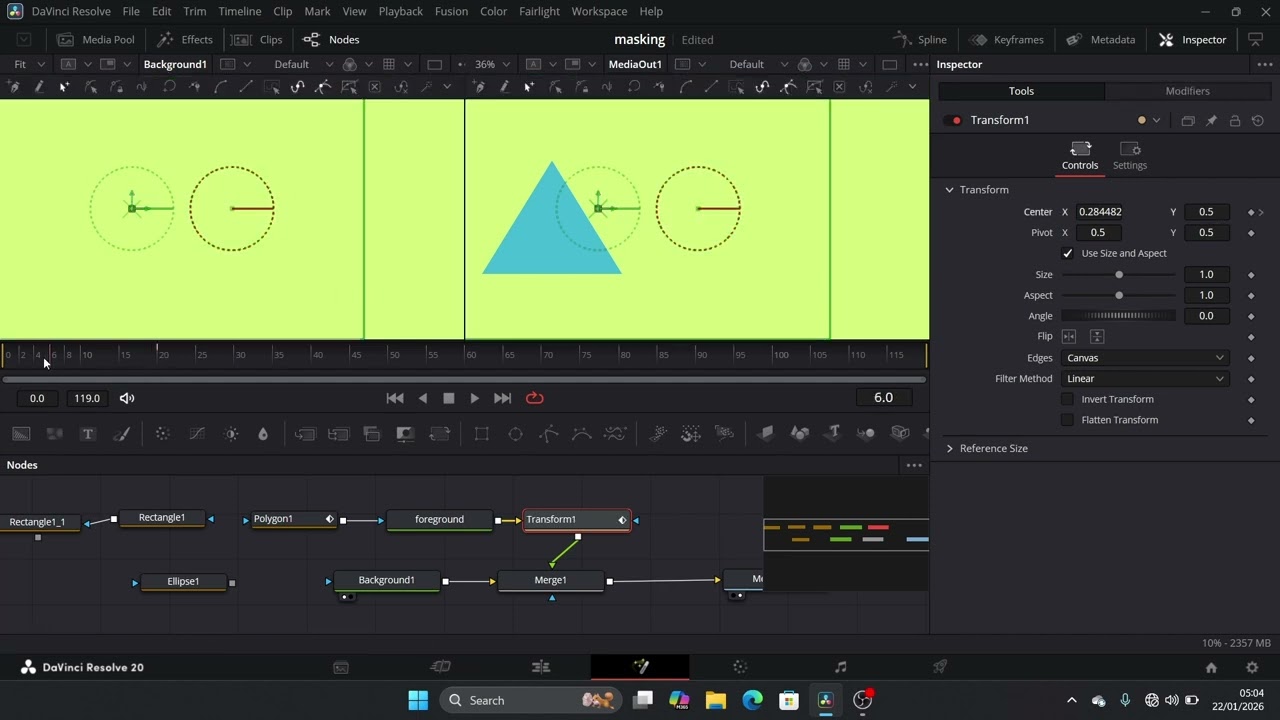
Task: Open Edges dropdown showing Canvas
Action: point(1145,358)
